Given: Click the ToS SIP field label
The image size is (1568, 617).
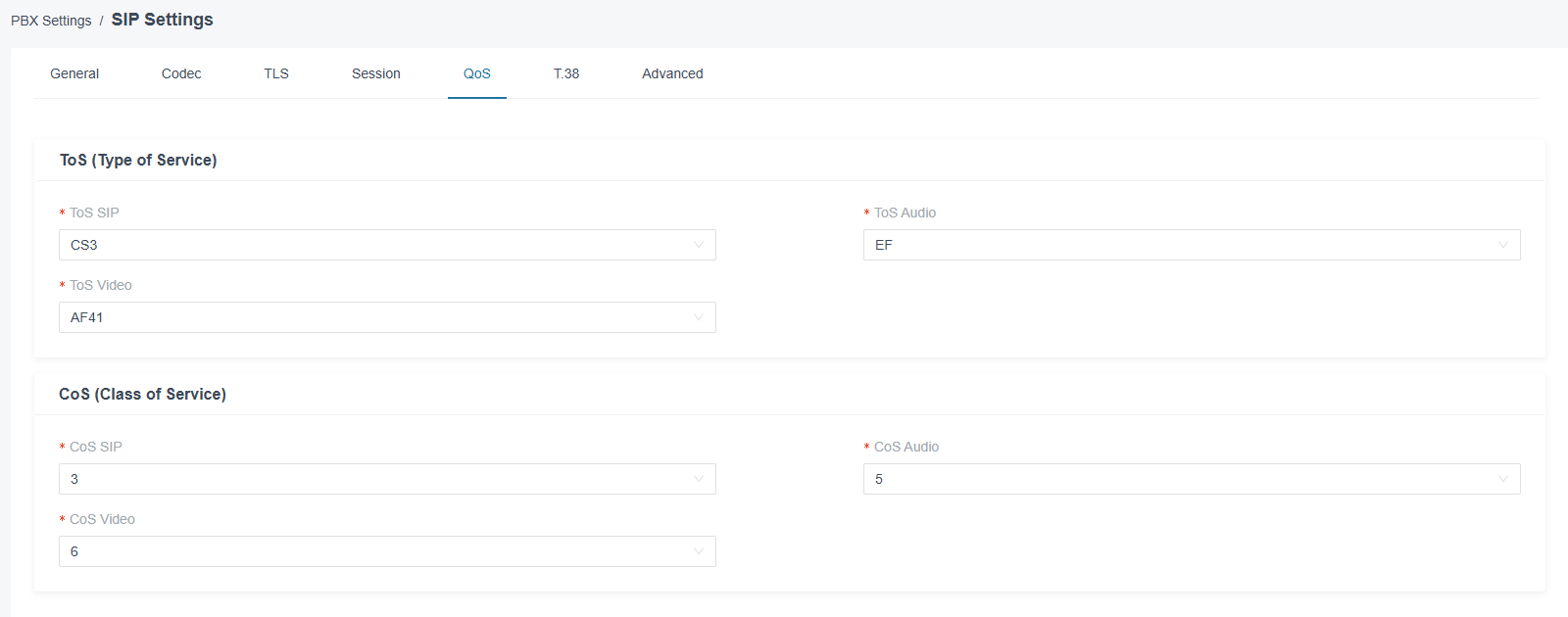Looking at the screenshot, I should [94, 213].
